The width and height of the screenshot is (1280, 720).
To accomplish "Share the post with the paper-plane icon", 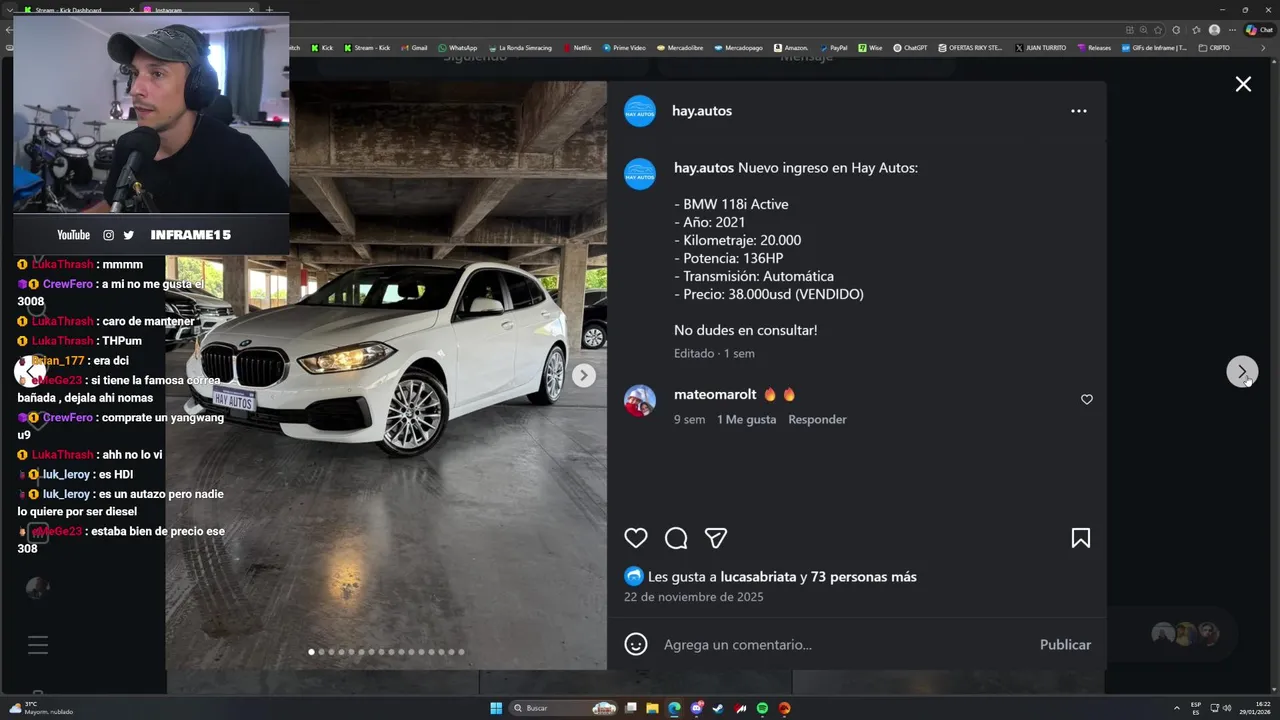I will 716,538.
